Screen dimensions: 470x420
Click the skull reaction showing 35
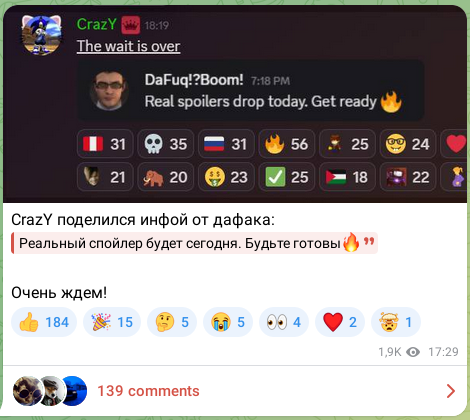pyautogui.click(x=166, y=144)
